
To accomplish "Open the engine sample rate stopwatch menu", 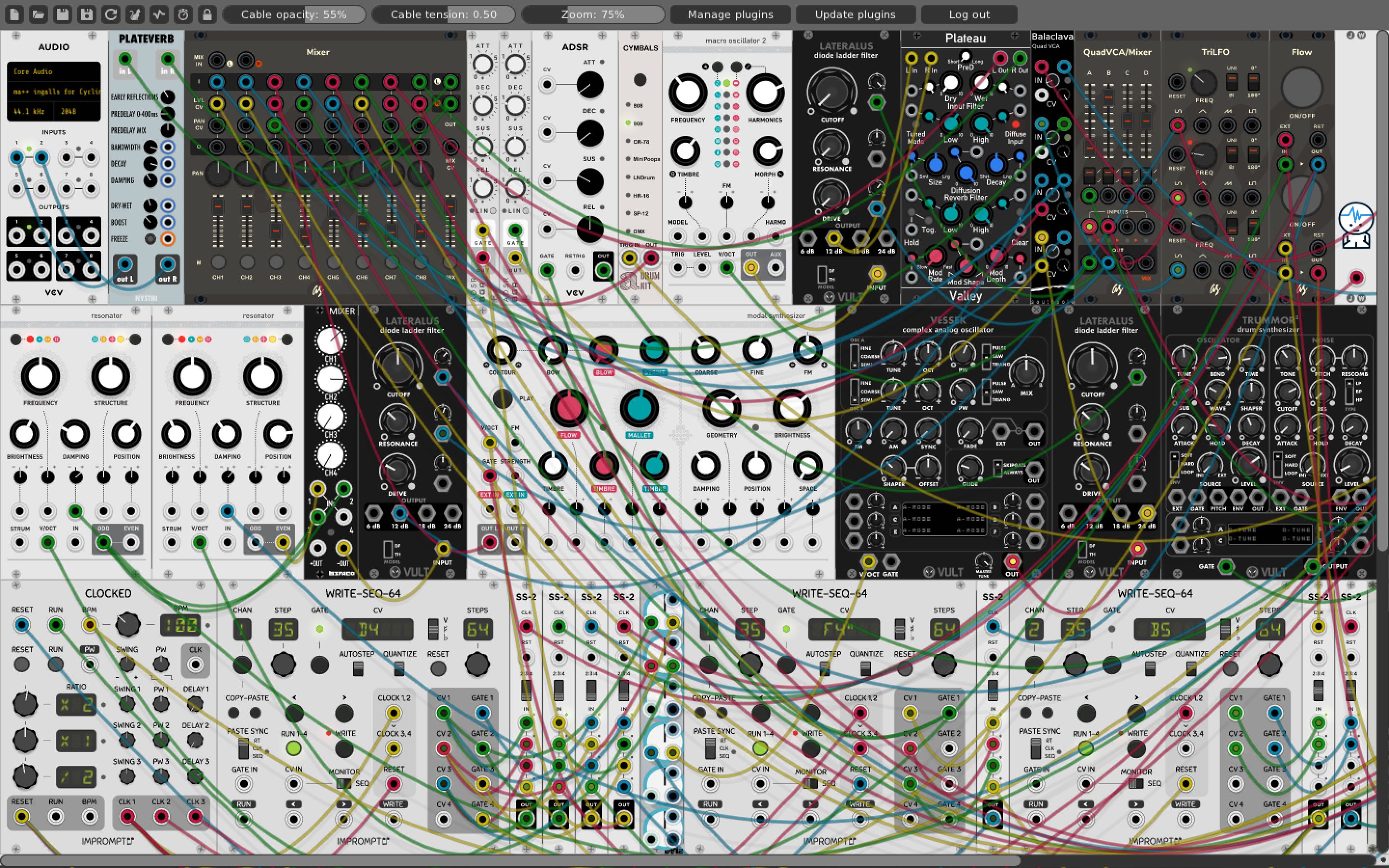I will point(183,14).
